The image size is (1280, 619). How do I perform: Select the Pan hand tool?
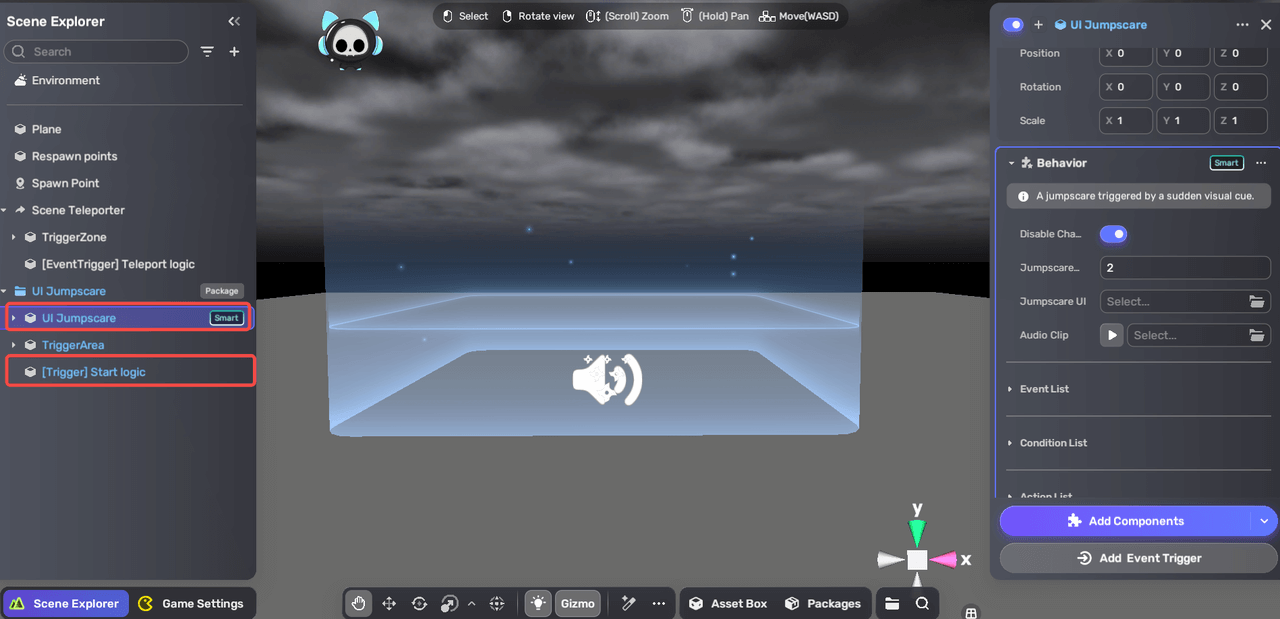358,603
